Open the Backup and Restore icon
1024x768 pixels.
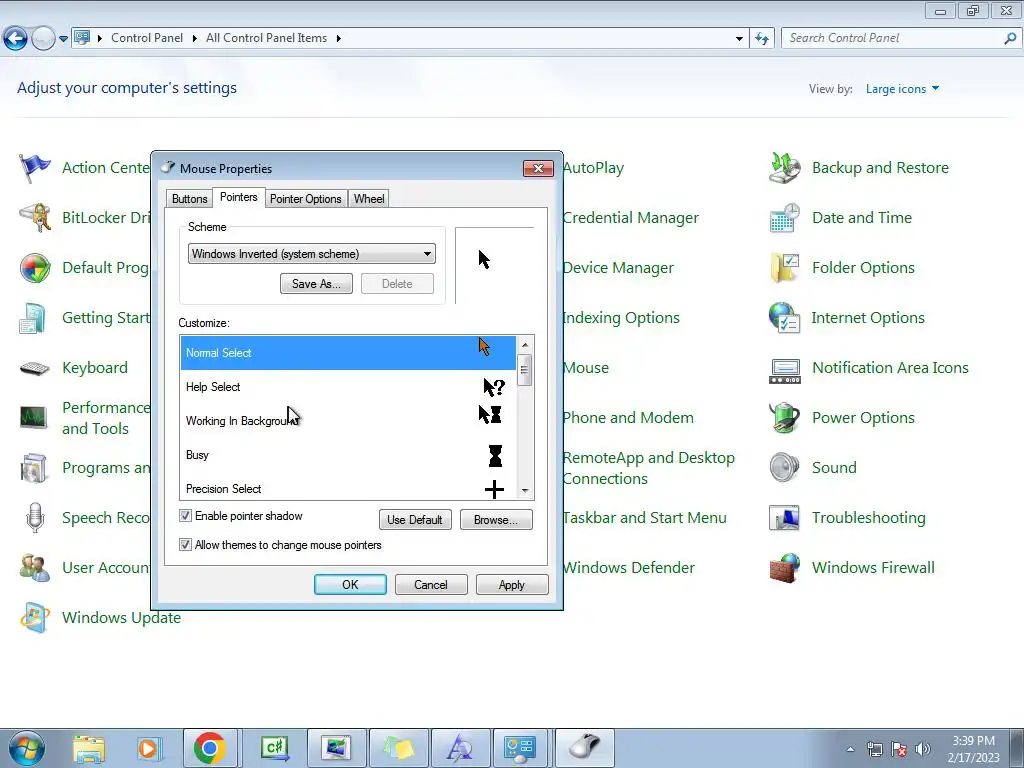pos(784,168)
